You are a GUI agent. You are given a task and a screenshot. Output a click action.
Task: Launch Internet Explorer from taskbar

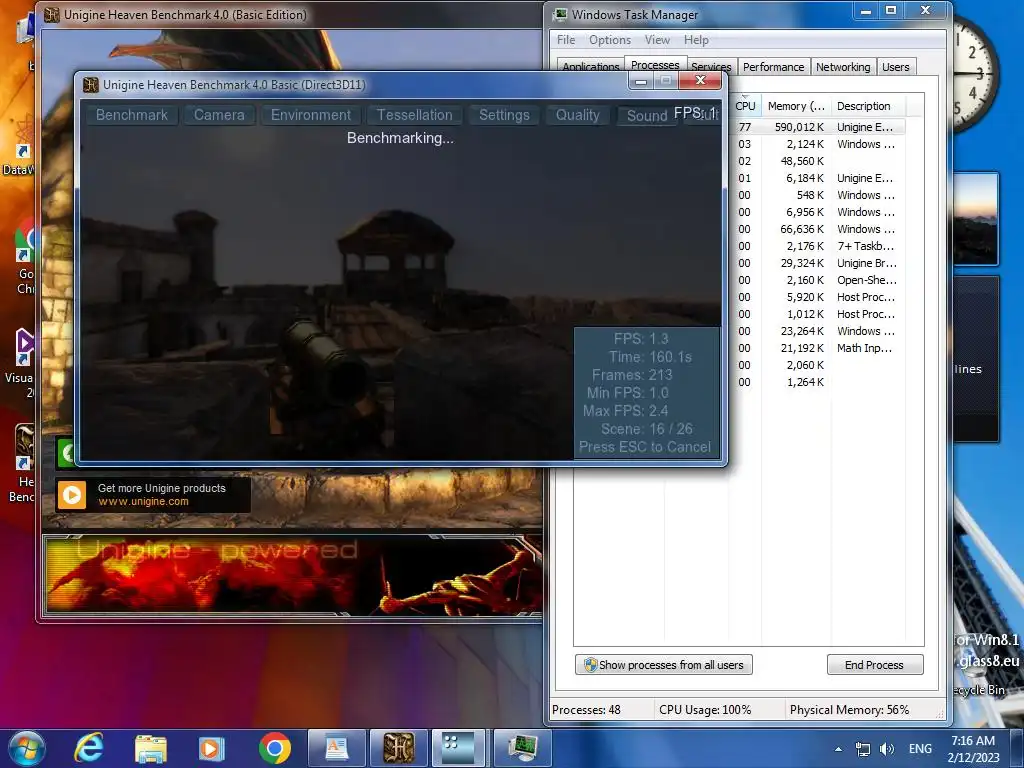pos(88,748)
